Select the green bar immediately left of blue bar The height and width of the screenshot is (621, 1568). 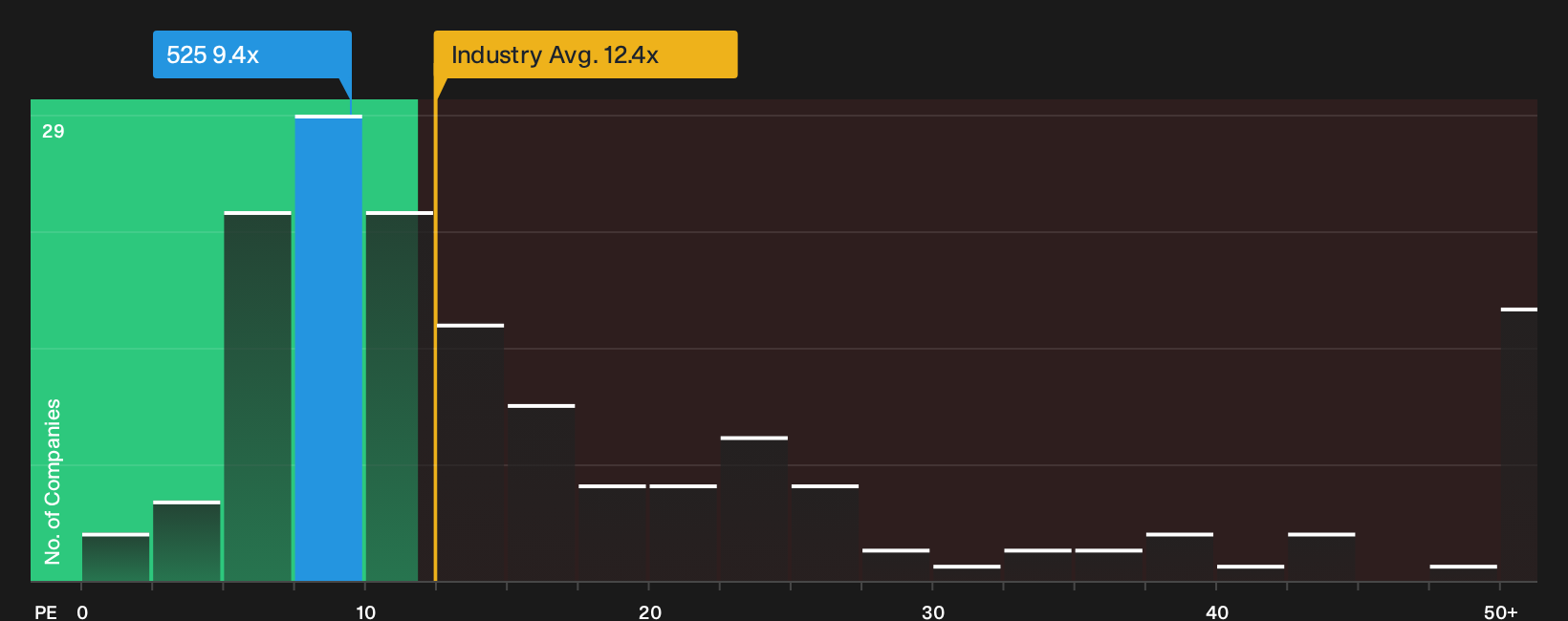click(257, 396)
